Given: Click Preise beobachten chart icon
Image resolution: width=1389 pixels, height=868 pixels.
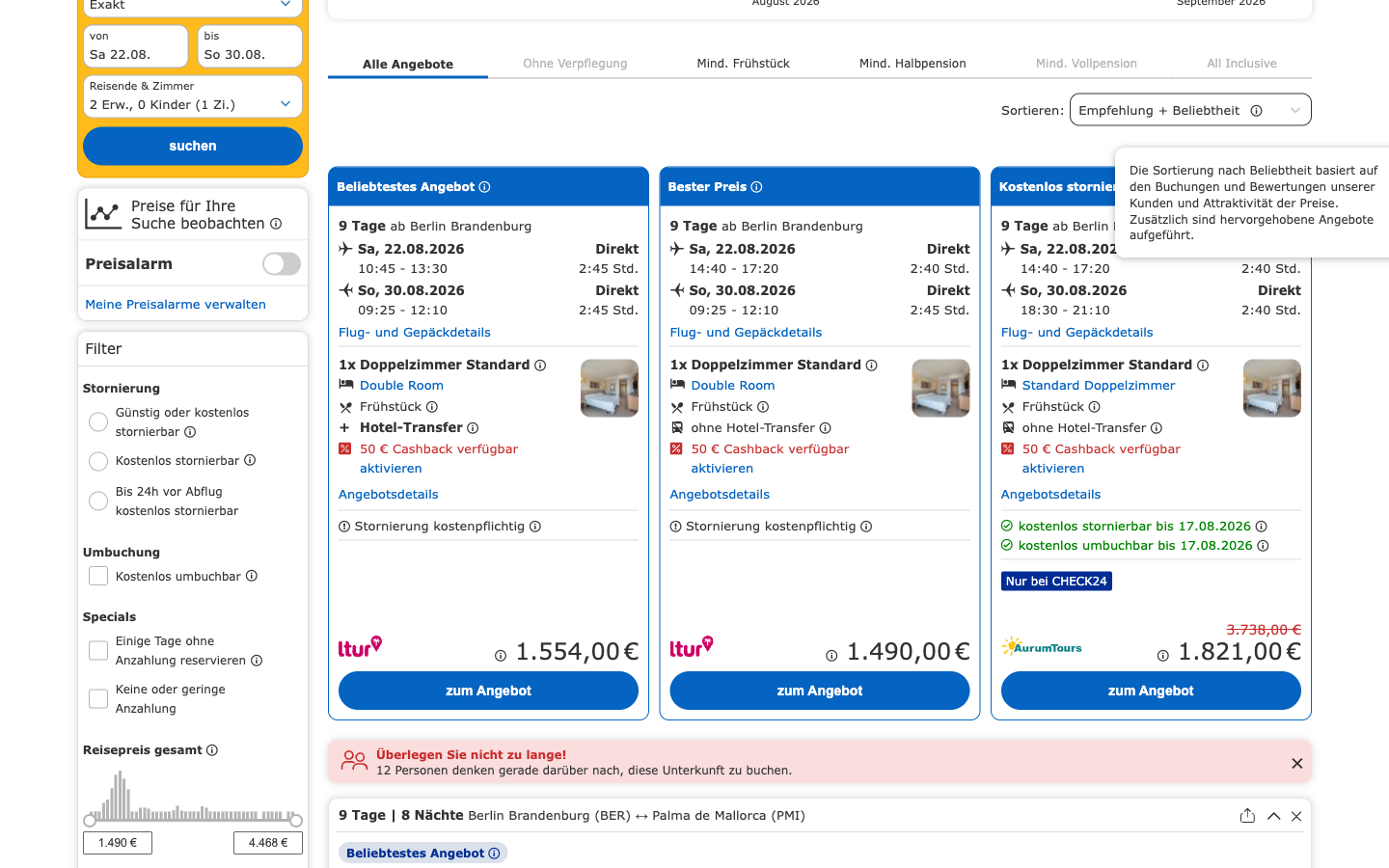Looking at the screenshot, I should pyautogui.click(x=103, y=214).
